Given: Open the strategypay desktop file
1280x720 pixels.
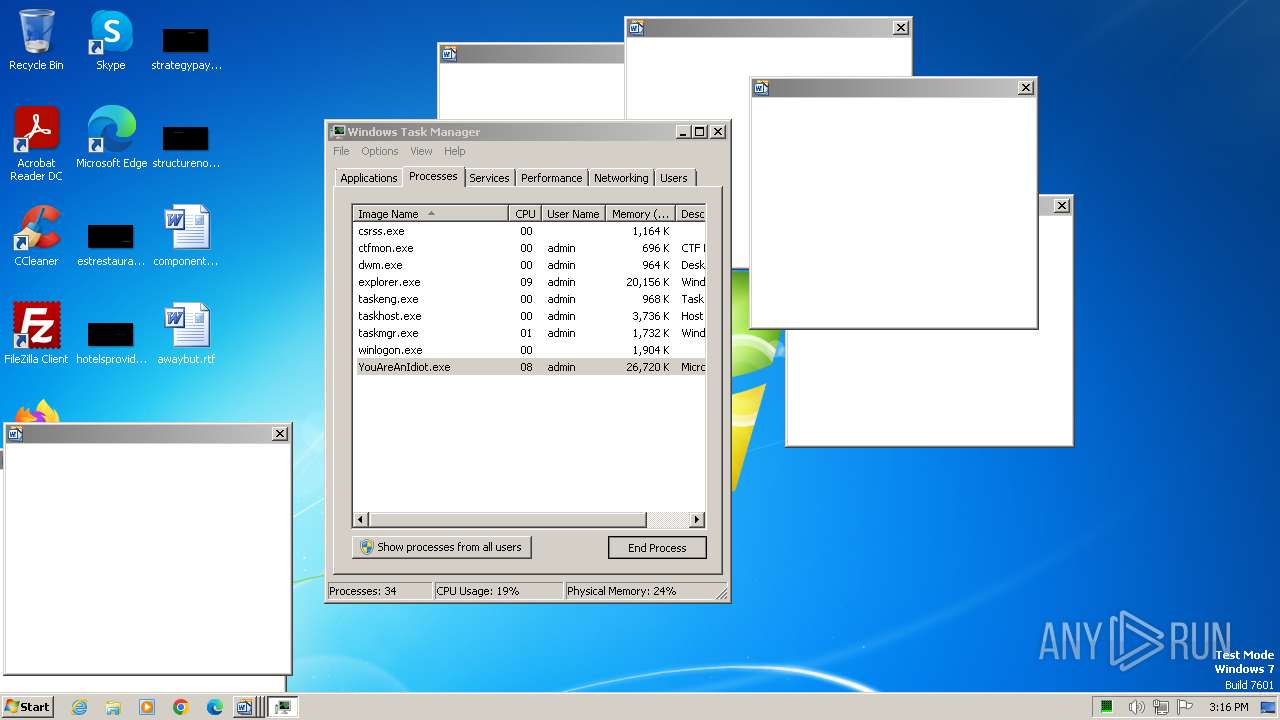Looking at the screenshot, I should pyautogui.click(x=186, y=48).
